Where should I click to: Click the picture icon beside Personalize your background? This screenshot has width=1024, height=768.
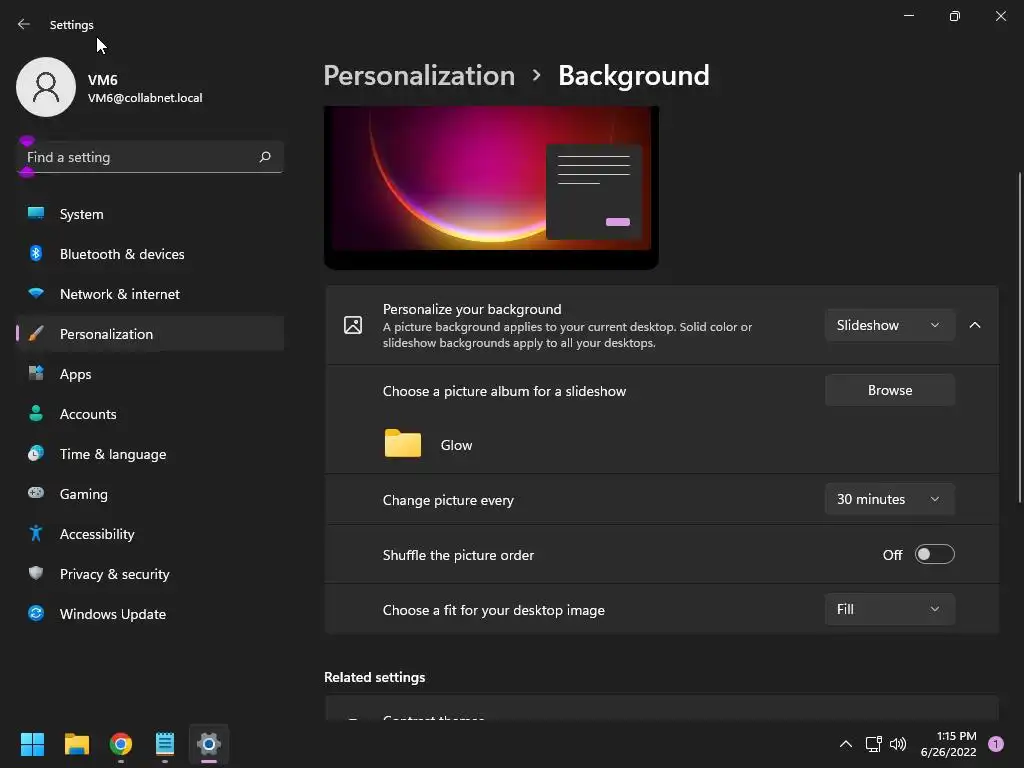pyautogui.click(x=353, y=325)
